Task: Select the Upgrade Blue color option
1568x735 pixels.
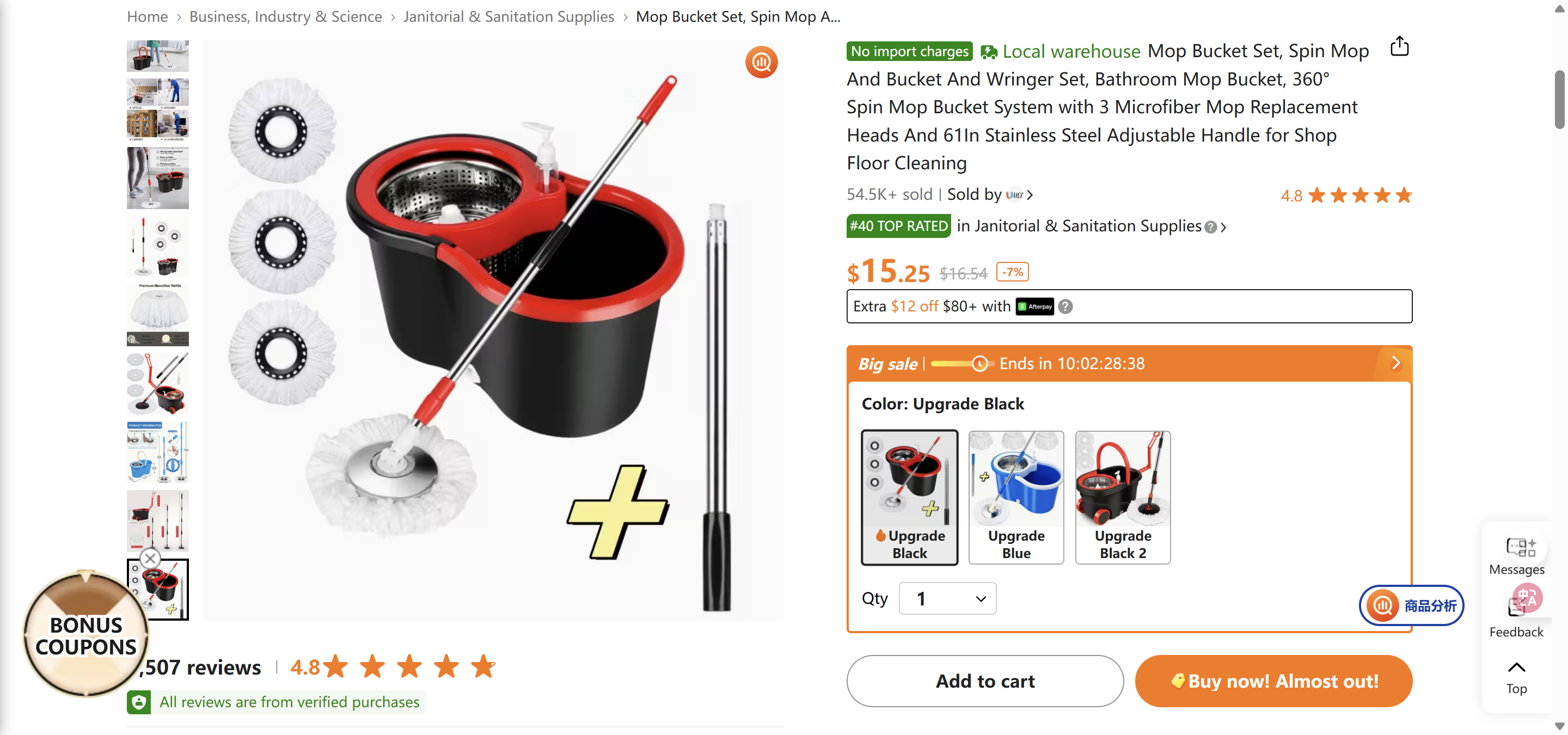Action: [1015, 497]
